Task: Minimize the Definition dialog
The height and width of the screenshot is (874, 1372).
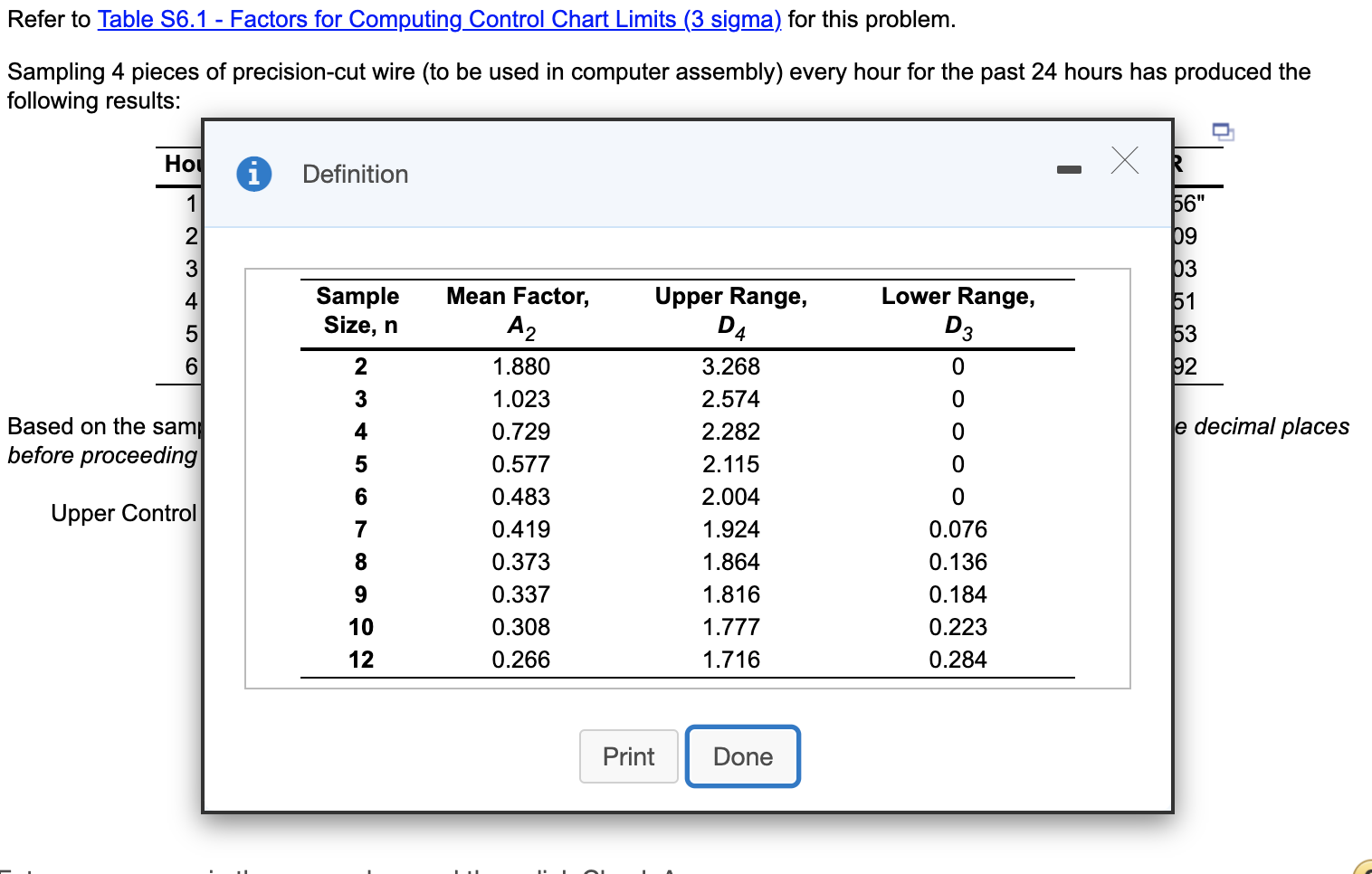Action: [1069, 169]
